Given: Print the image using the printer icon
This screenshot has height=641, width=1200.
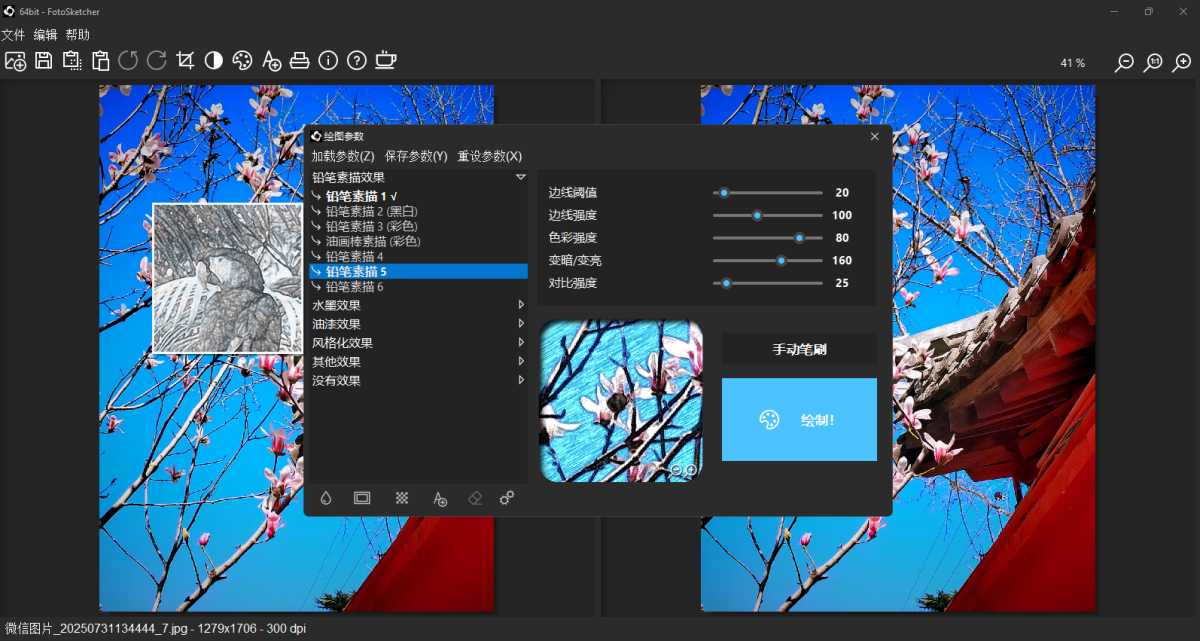Looking at the screenshot, I should 299,61.
